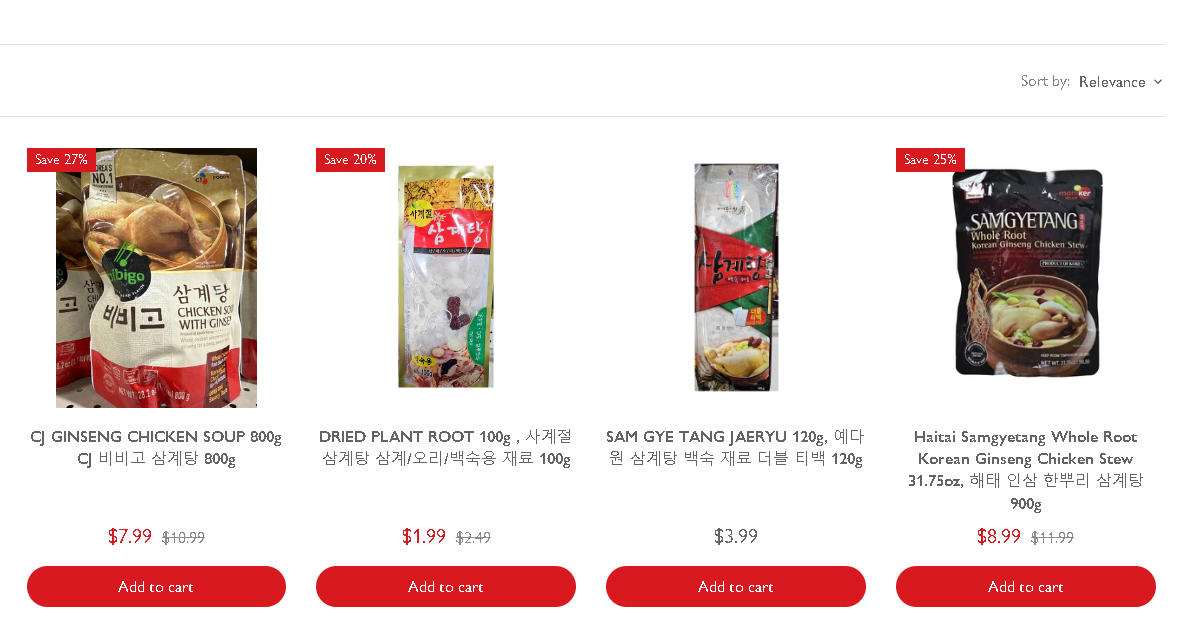Add Dried Plant Root 100g to cart
1203x639 pixels.
click(x=446, y=587)
